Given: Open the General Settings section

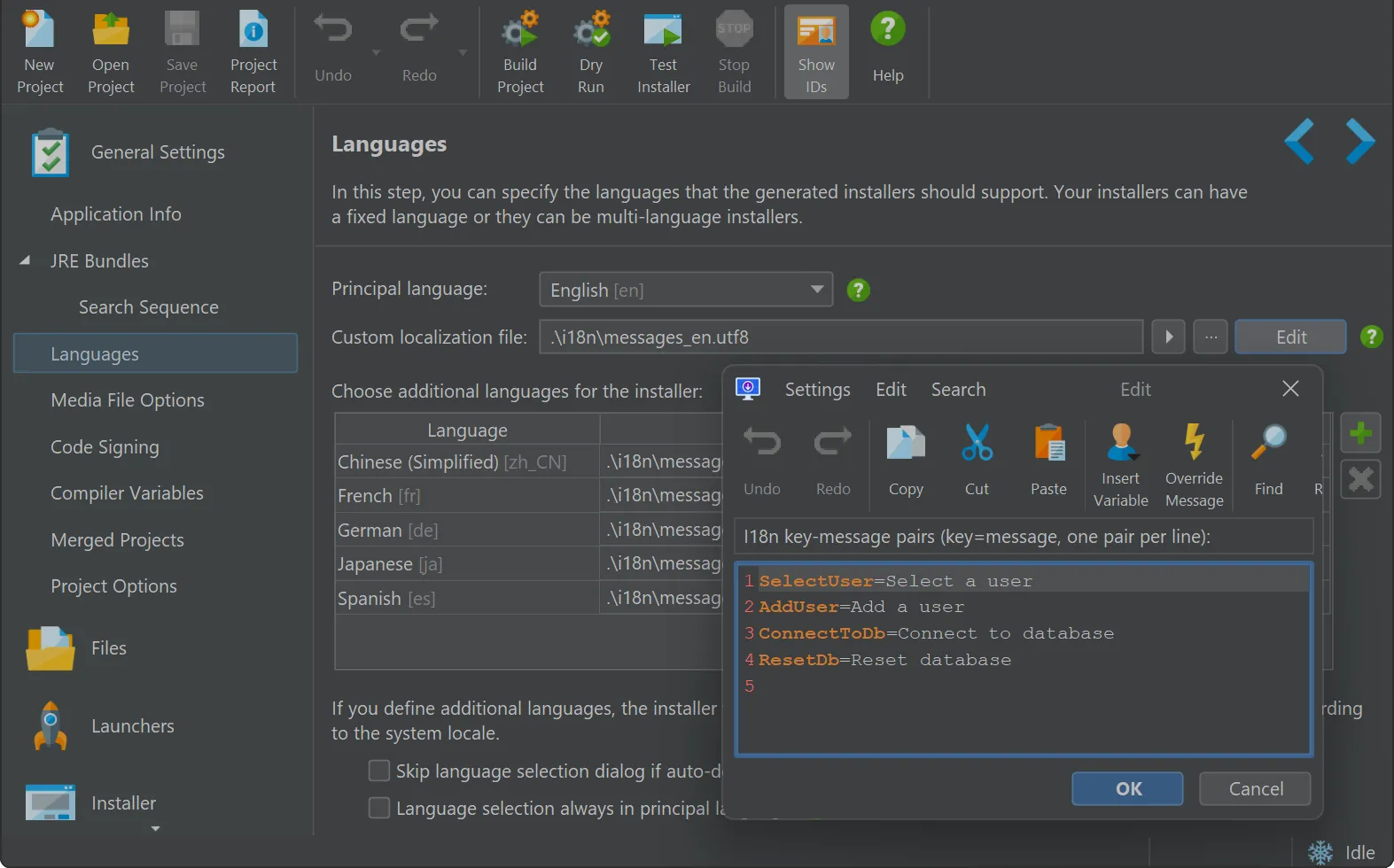Looking at the screenshot, I should click(158, 152).
